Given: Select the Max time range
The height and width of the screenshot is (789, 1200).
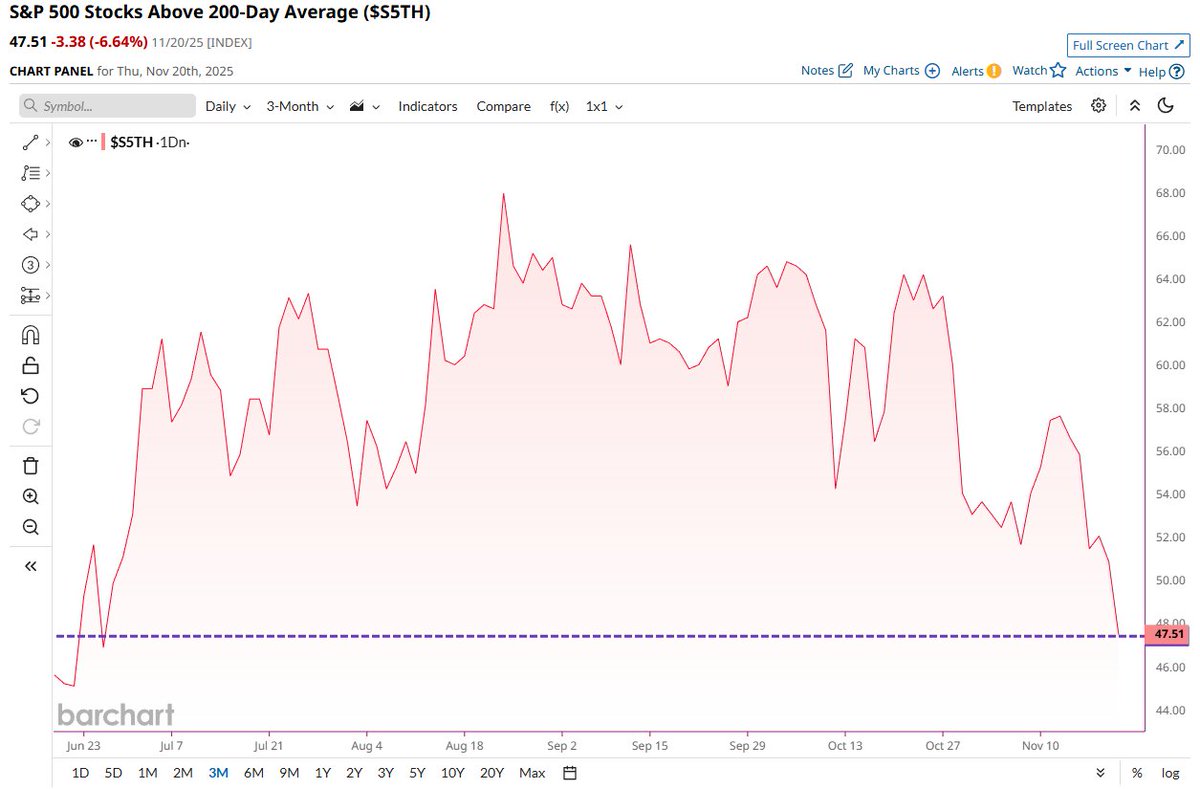Looking at the screenshot, I should coord(532,772).
